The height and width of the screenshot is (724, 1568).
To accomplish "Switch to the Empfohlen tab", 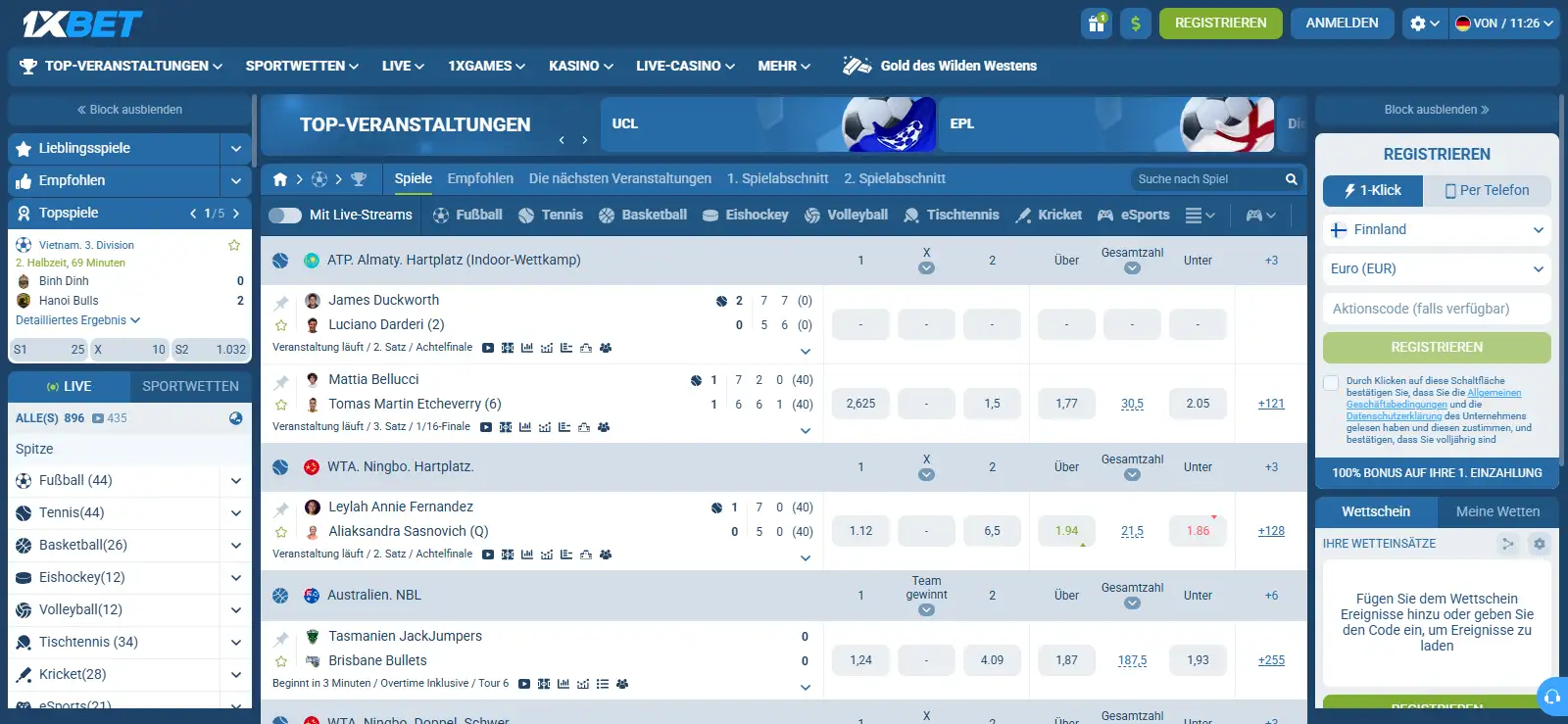I will tap(480, 179).
